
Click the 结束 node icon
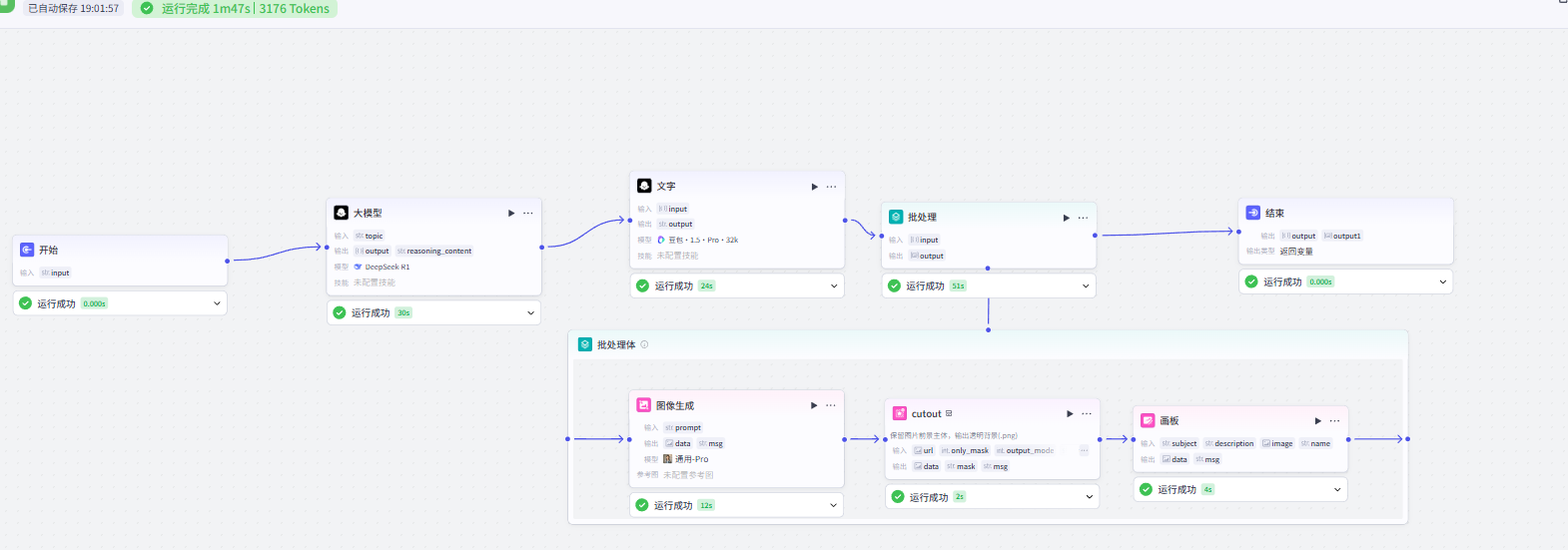point(1253,213)
